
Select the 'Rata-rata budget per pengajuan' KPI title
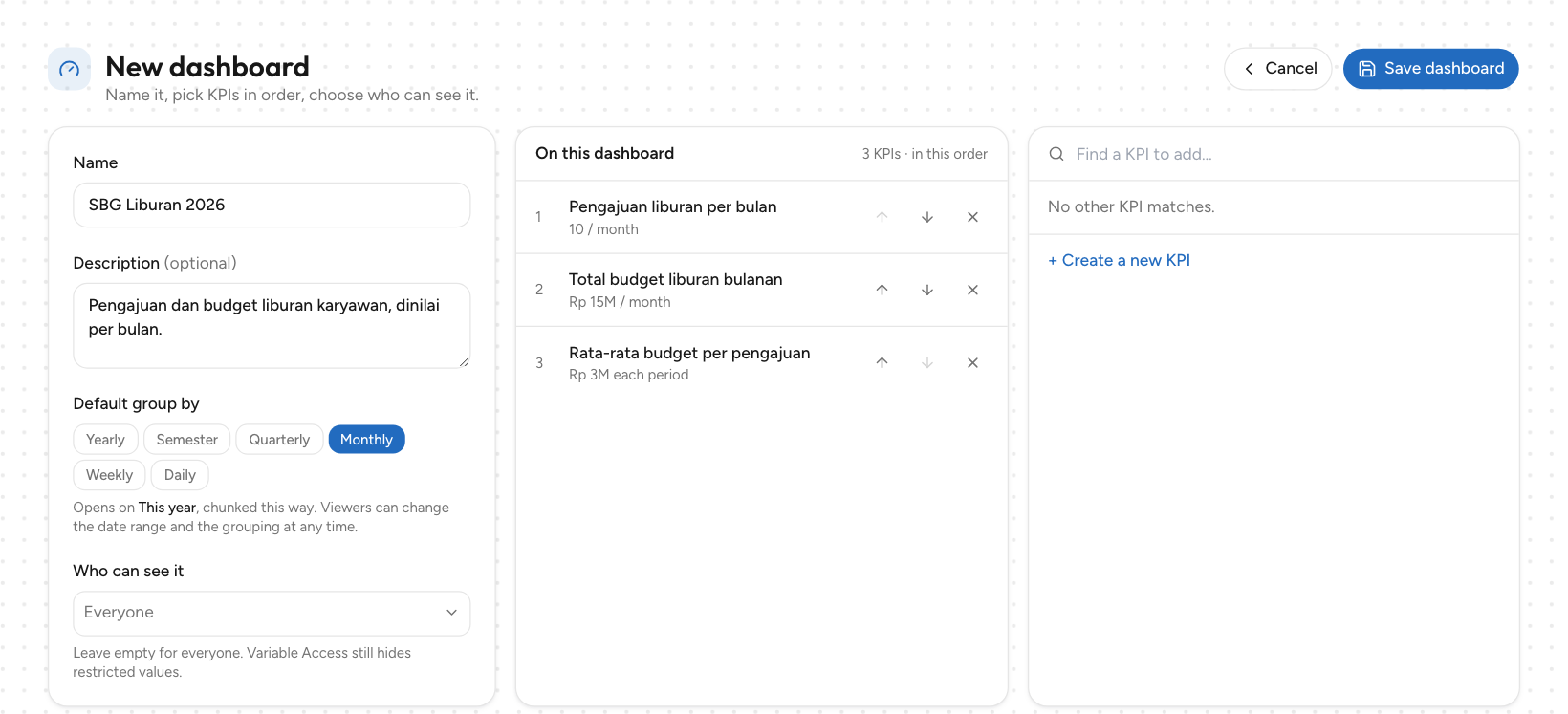click(x=689, y=353)
